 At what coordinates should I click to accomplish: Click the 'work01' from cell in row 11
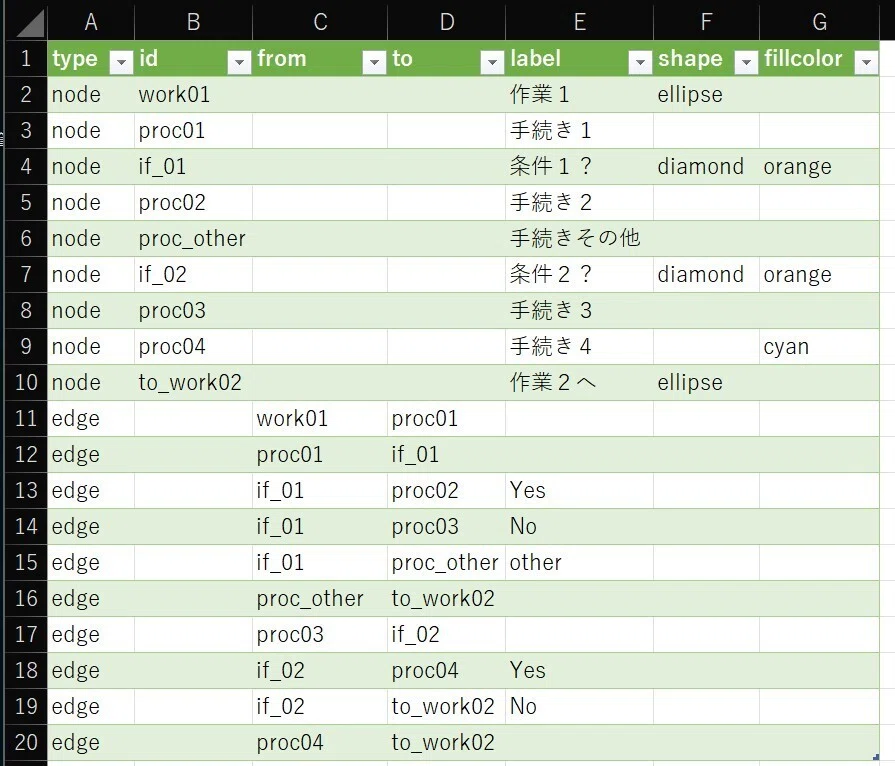click(320, 418)
